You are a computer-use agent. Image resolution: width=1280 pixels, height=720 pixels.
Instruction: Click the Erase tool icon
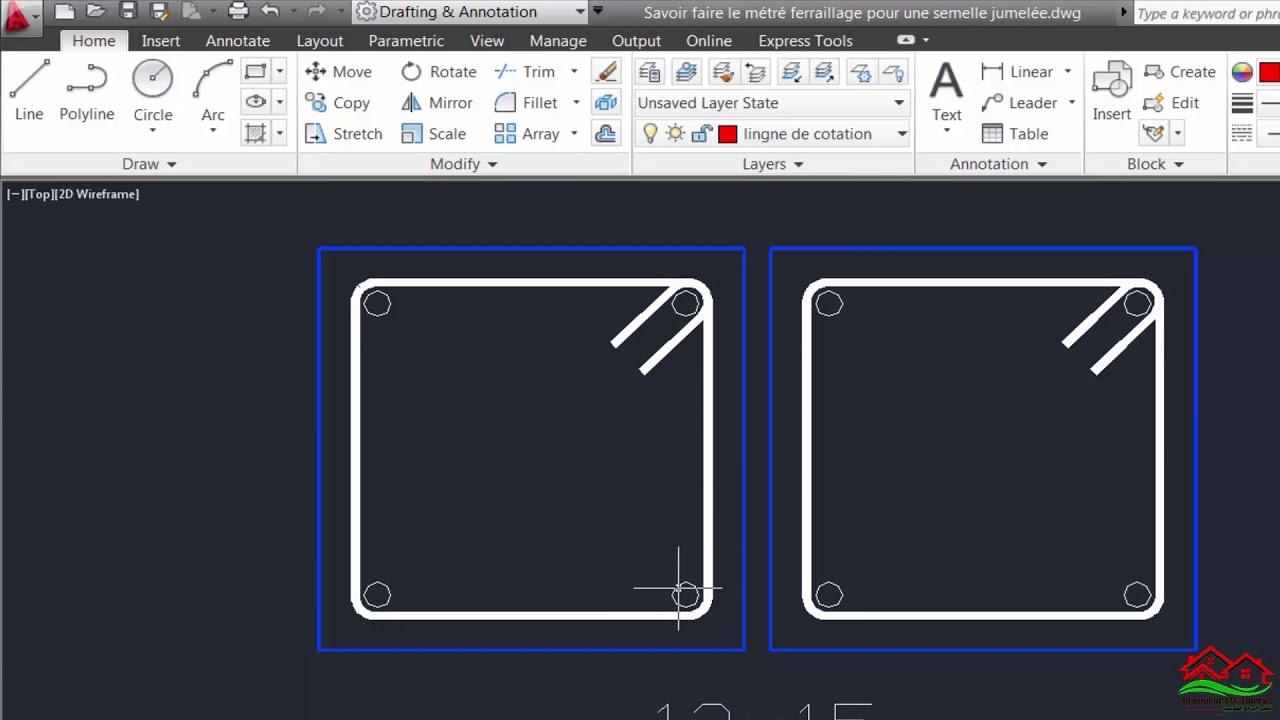605,72
